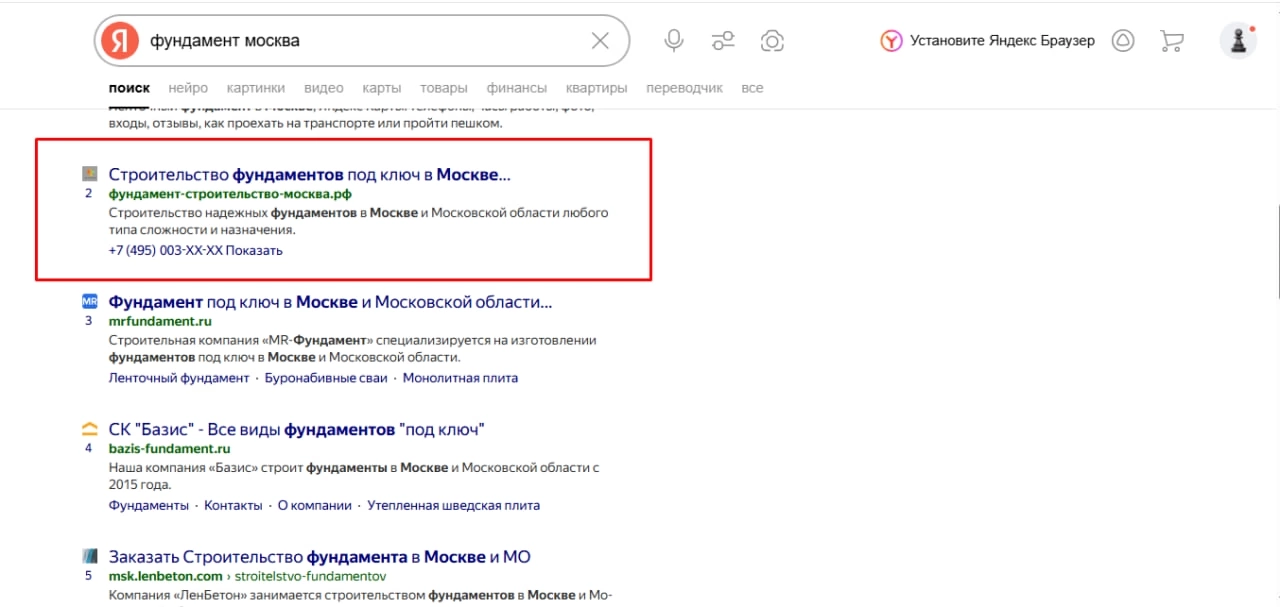The width and height of the screenshot is (1280, 607).
Task: Switch to the «нейро» tab
Action: [188, 88]
